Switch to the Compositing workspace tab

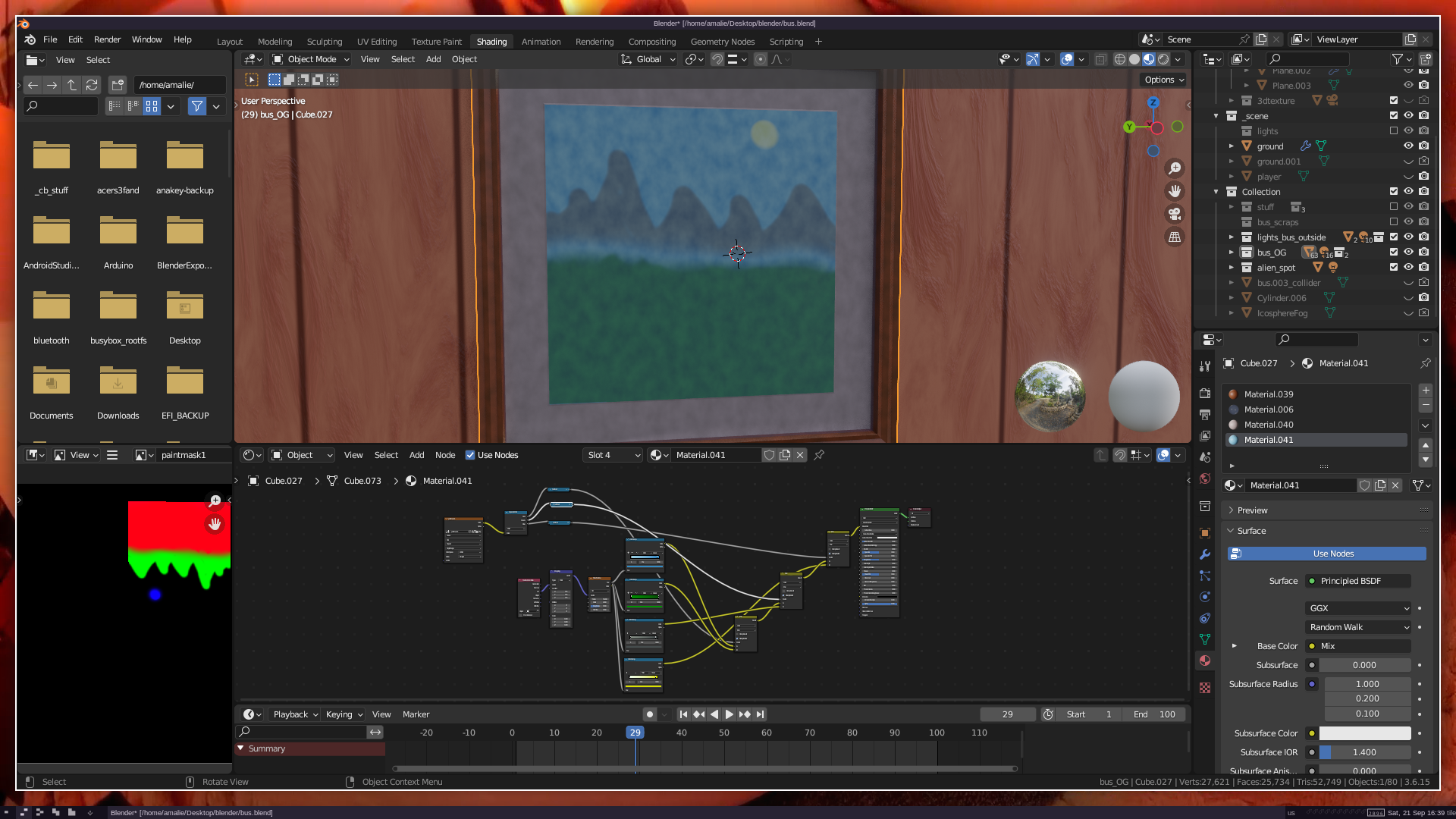(x=651, y=42)
